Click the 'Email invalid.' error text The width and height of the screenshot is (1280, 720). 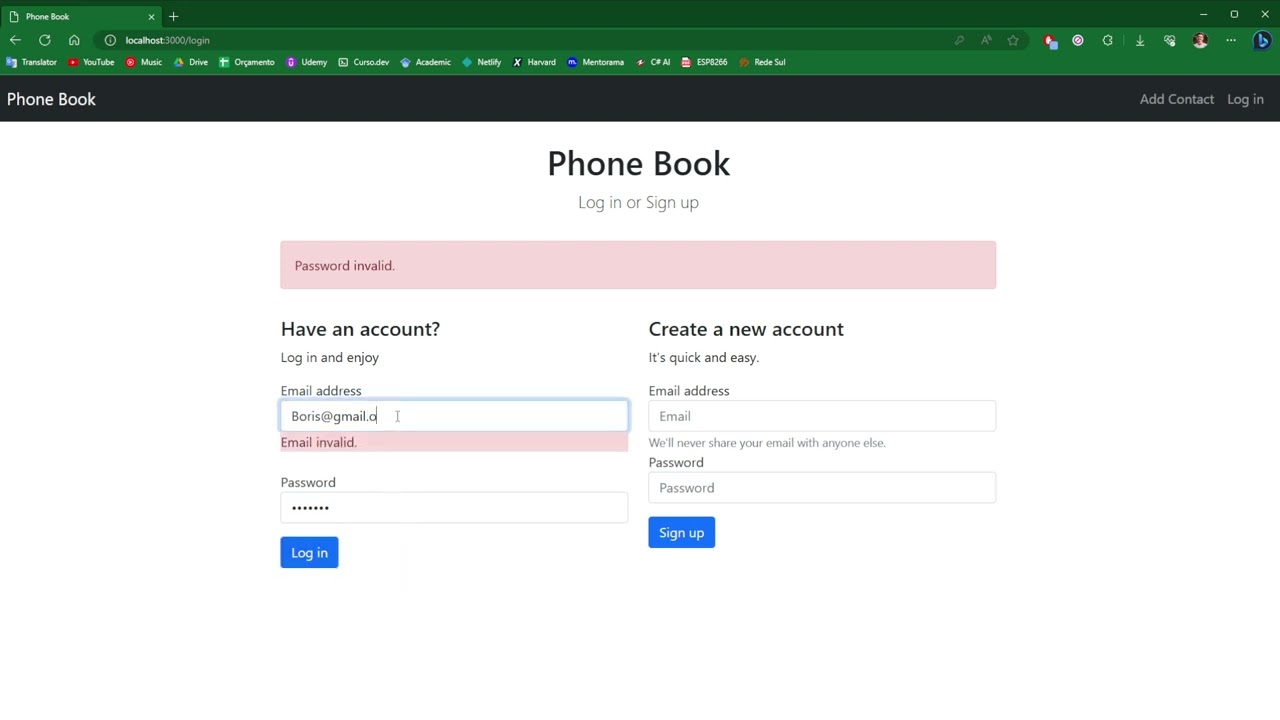pyautogui.click(x=318, y=442)
